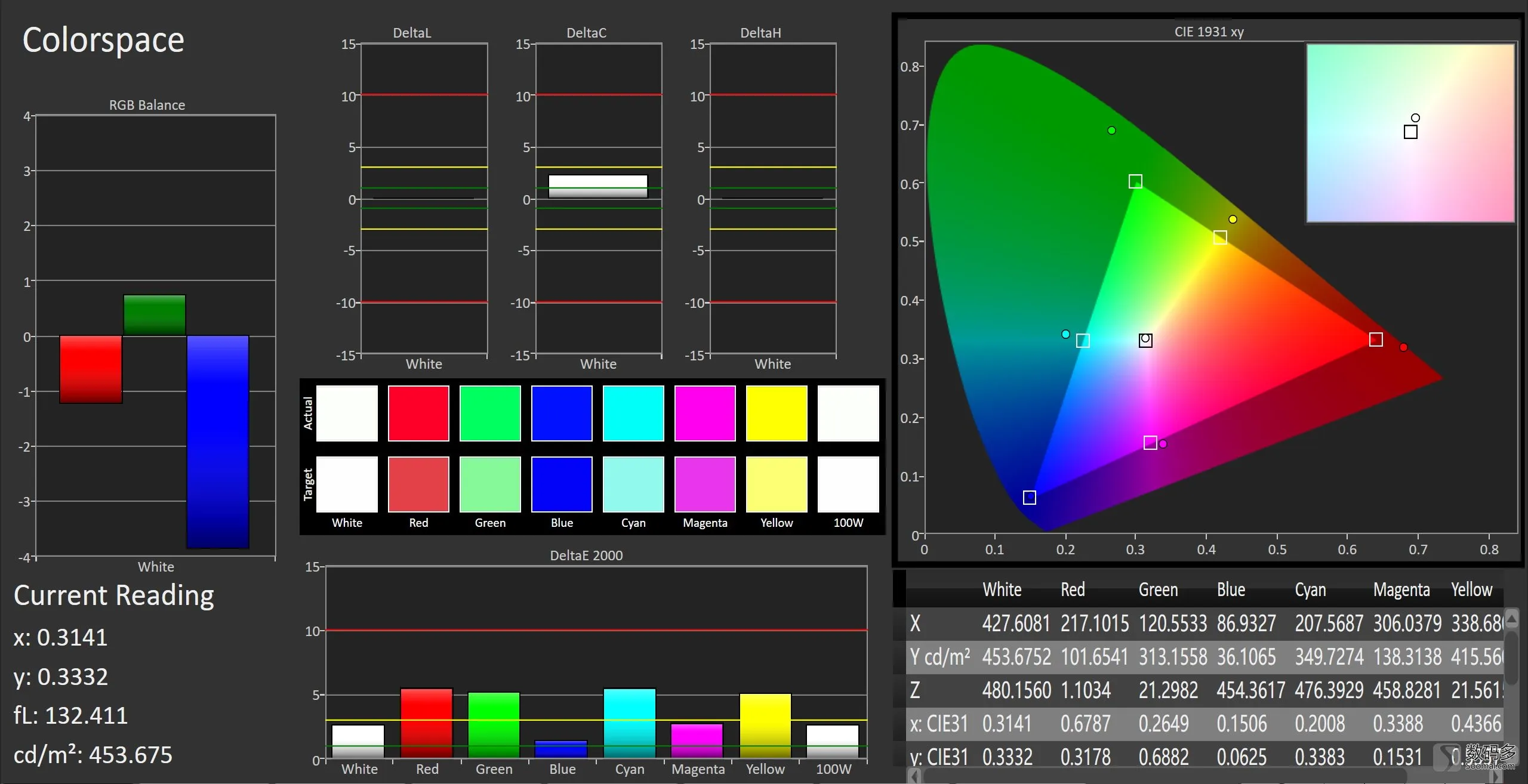Select the Blue bar in DeltaE 2000 chart
Screen dimensions: 1528x784
[561, 749]
